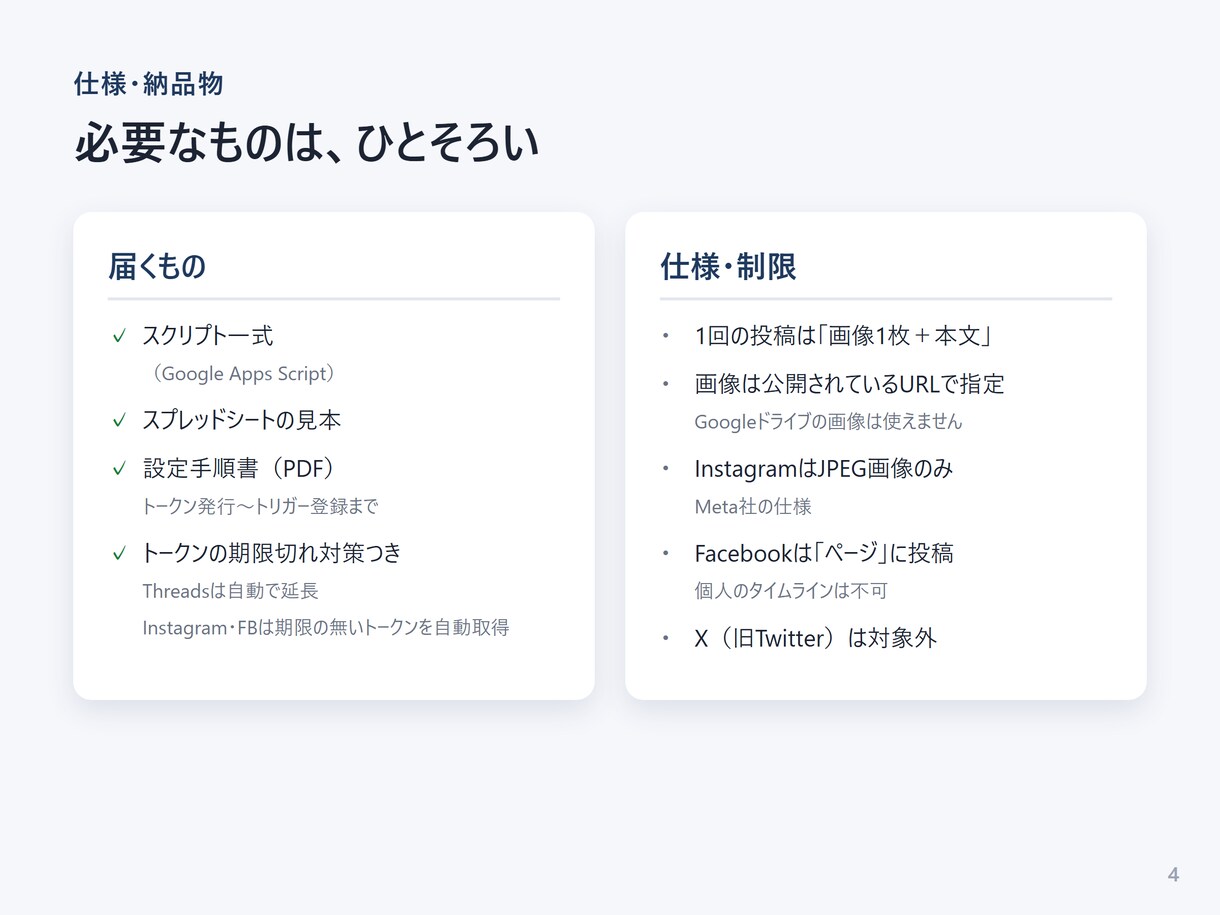Select the text 'Facebookは「ページ」に投稿'
The image size is (1220, 915).
tap(824, 553)
